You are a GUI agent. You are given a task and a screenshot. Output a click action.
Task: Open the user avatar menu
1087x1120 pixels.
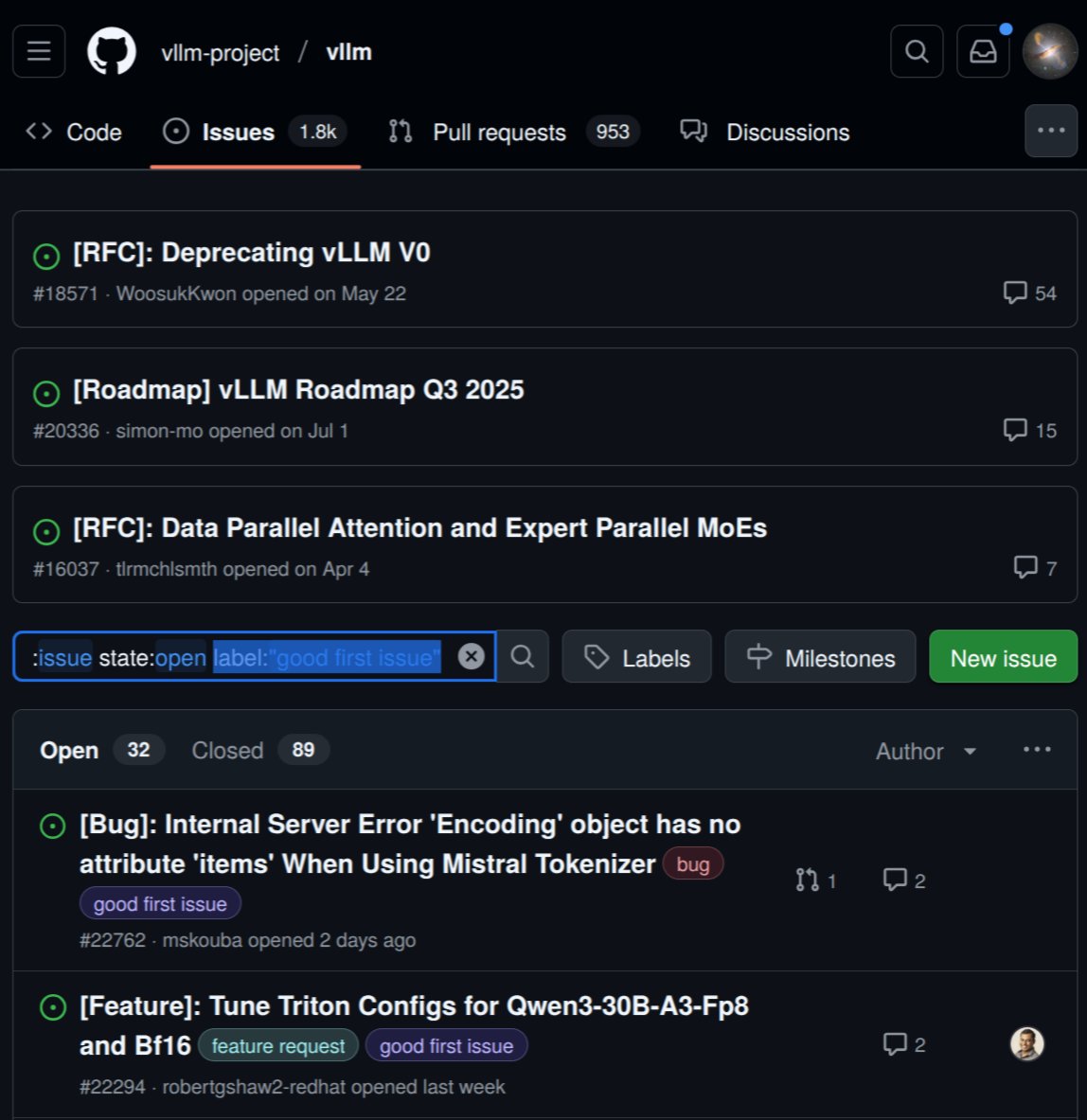pos(1050,51)
